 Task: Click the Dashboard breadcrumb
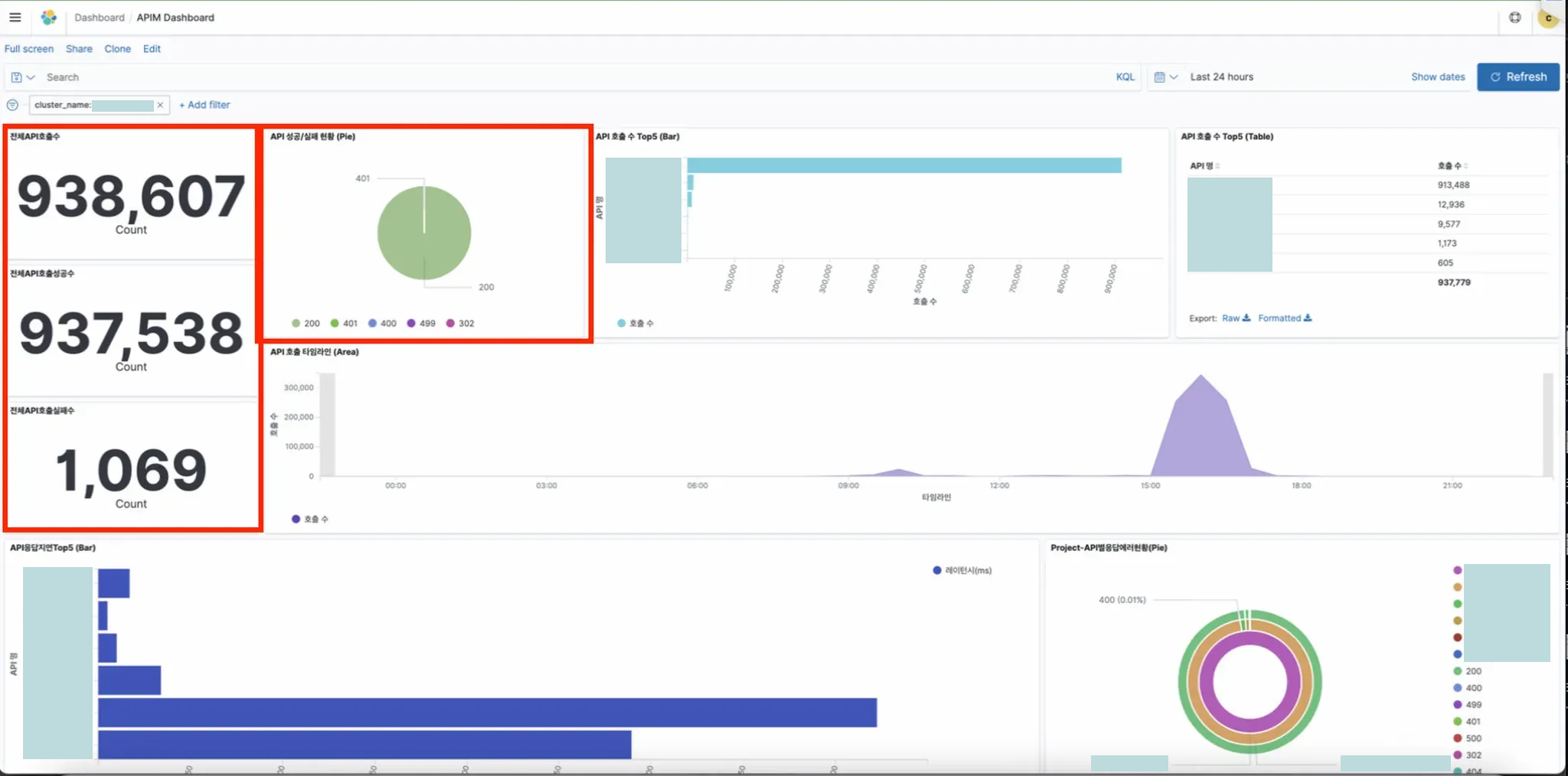[99, 18]
